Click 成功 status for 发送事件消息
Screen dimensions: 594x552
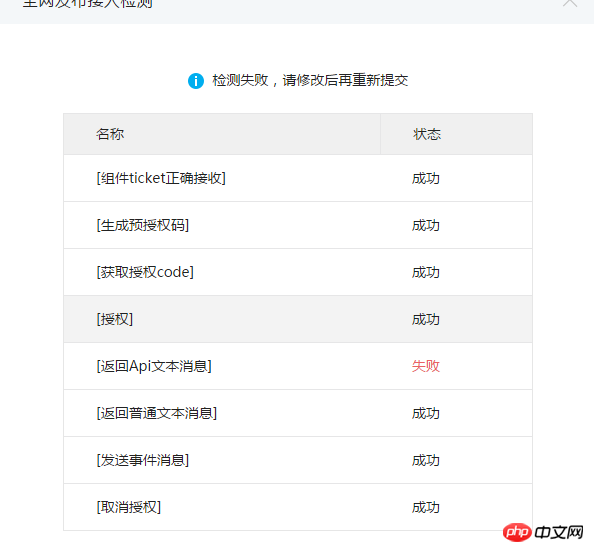click(x=426, y=460)
